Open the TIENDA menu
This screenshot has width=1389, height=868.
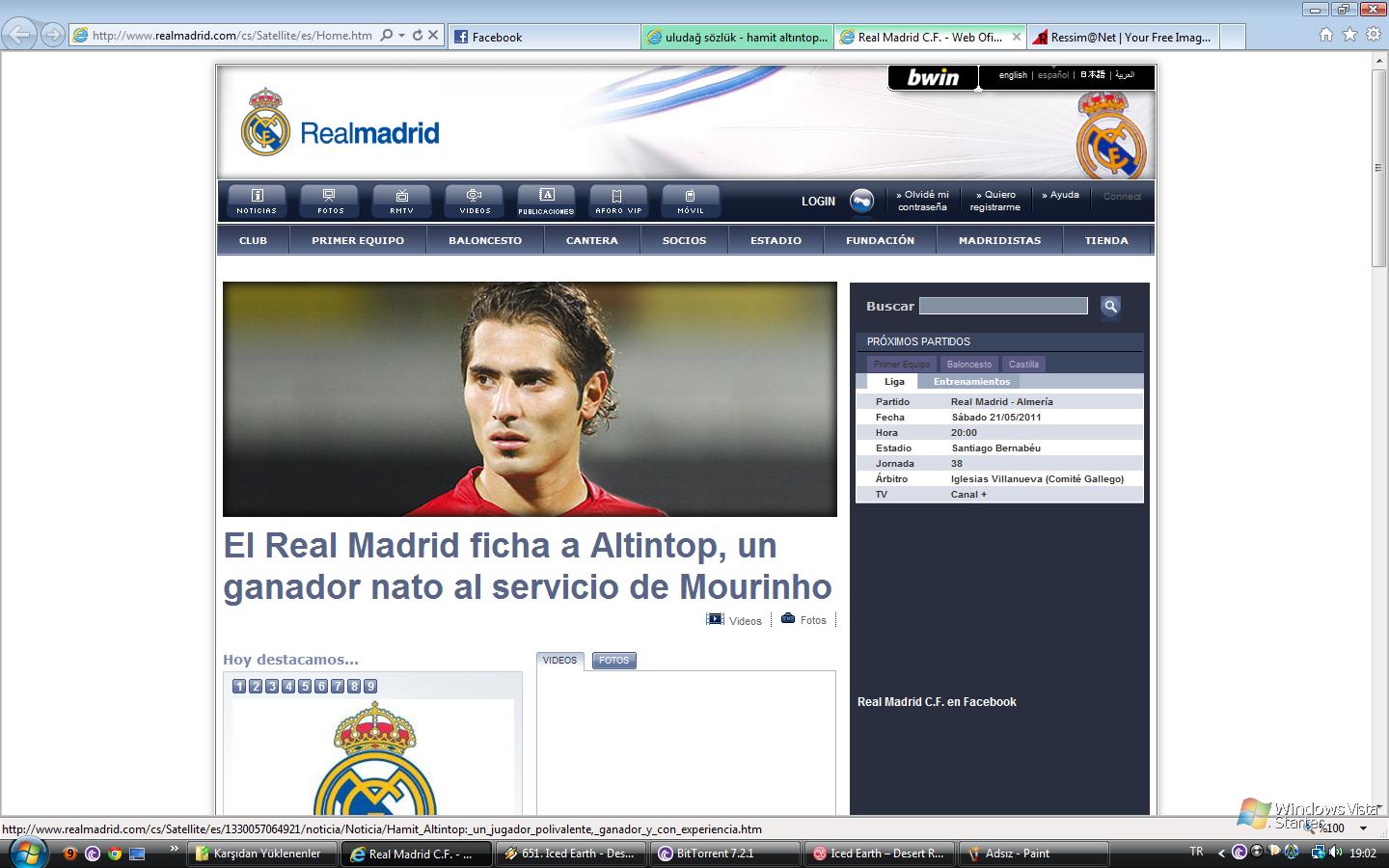point(1106,240)
